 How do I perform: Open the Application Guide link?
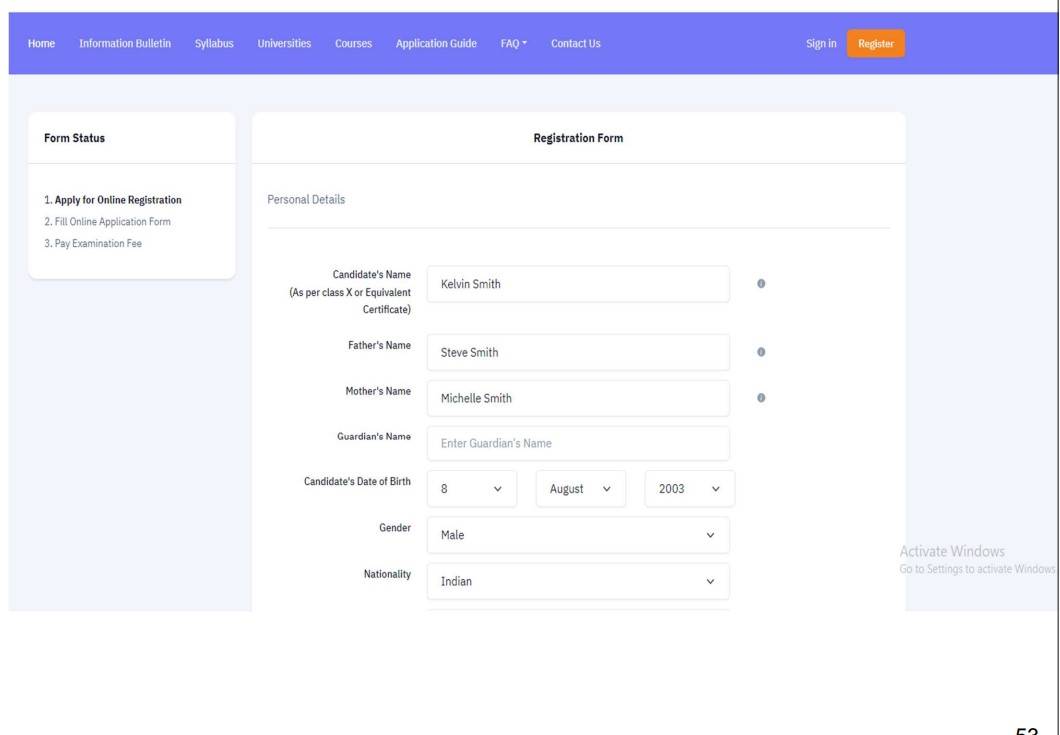(x=436, y=43)
